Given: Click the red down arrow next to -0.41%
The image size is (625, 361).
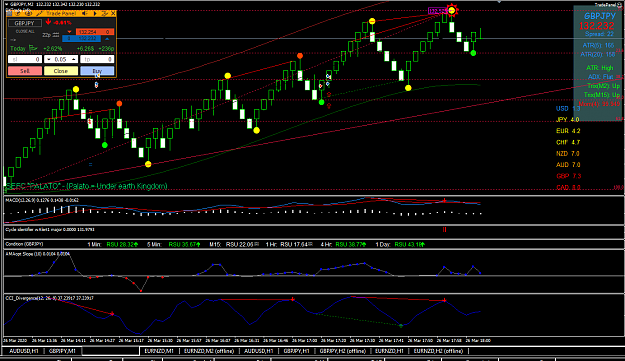Looking at the screenshot, I should pyautogui.click(x=48, y=22).
